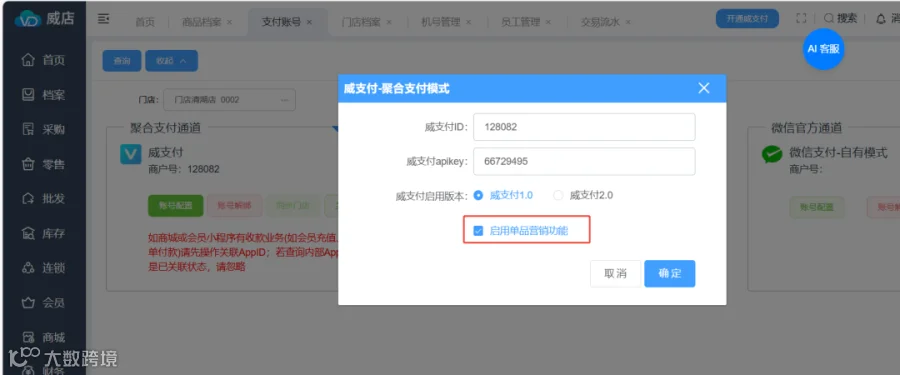
Task: Open the 门店 store dropdown
Action: pyautogui.click(x=230, y=100)
